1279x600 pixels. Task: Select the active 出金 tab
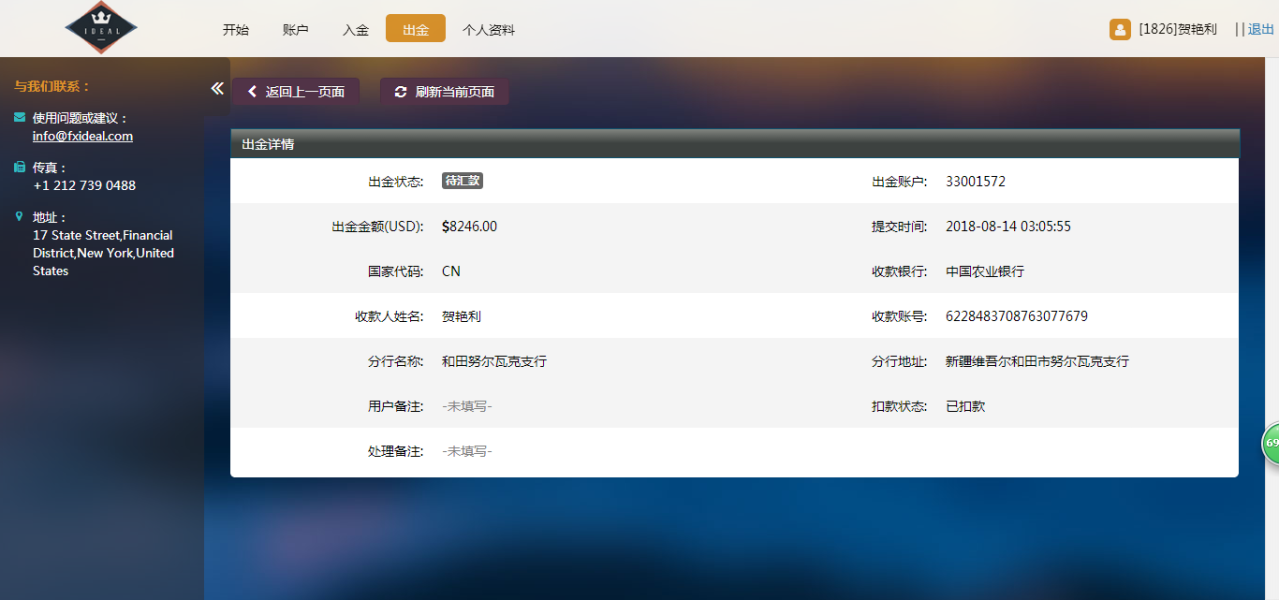point(416,29)
